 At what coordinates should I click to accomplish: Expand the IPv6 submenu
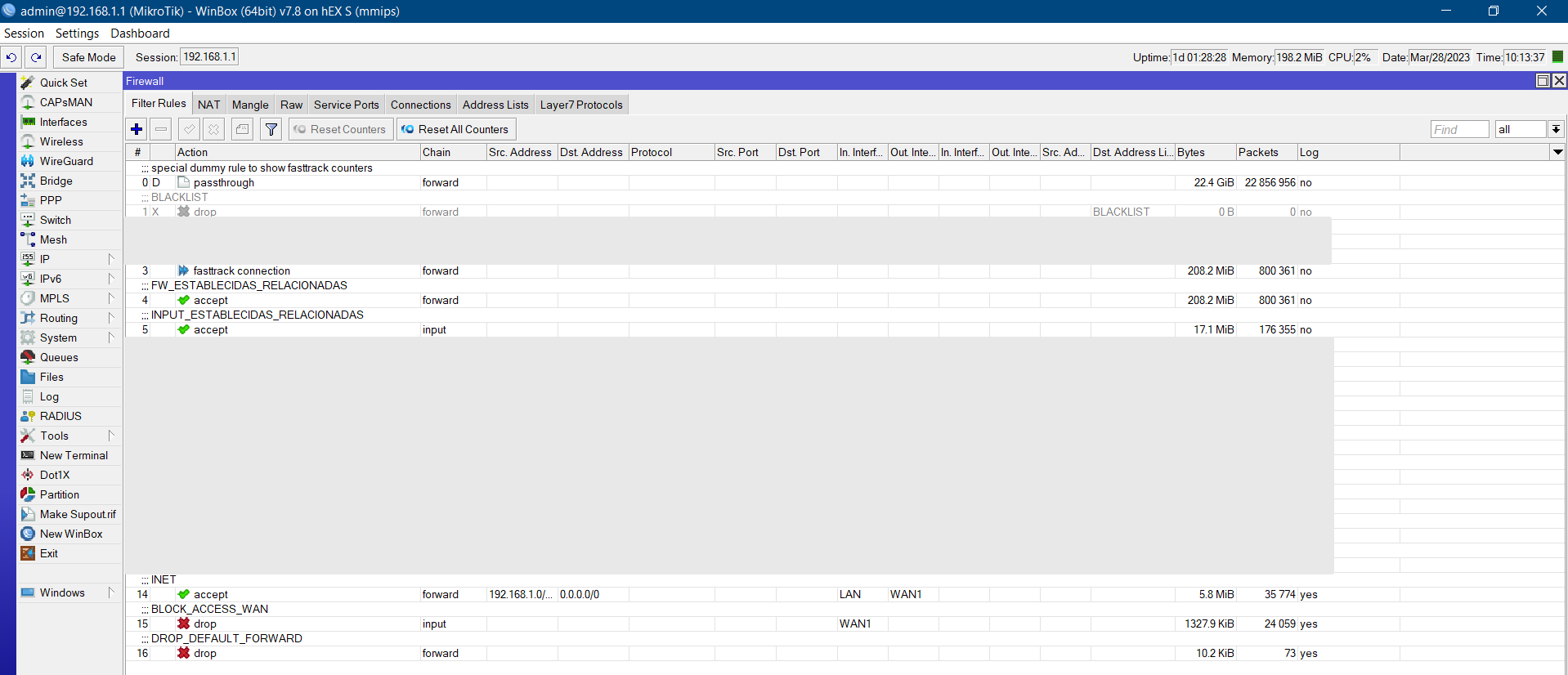[69, 279]
